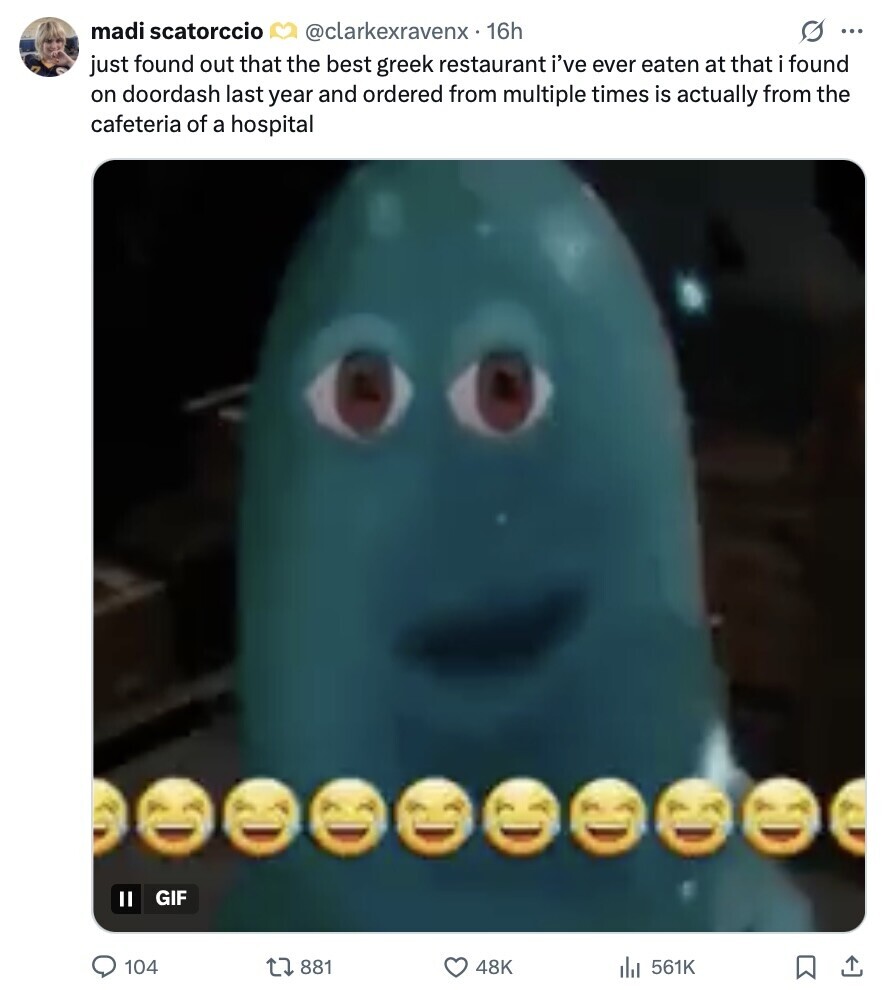Open the 16h timestamp permalink
The image size is (882, 990).
tap(504, 31)
